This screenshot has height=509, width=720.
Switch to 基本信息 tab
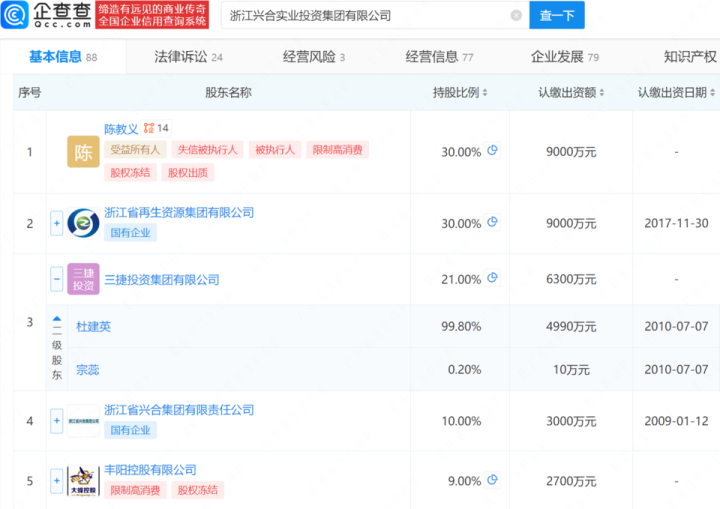click(63, 57)
